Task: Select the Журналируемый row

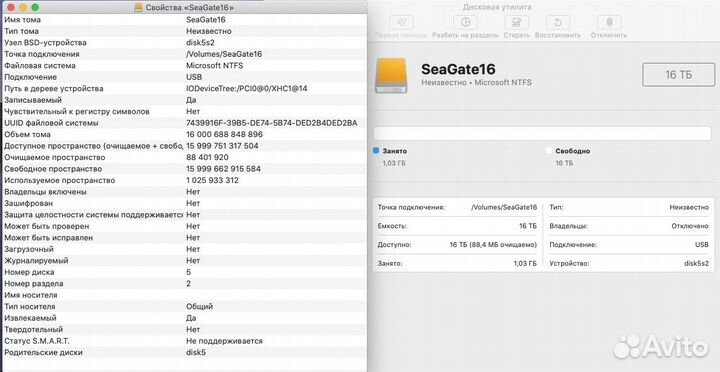Action: point(184,261)
